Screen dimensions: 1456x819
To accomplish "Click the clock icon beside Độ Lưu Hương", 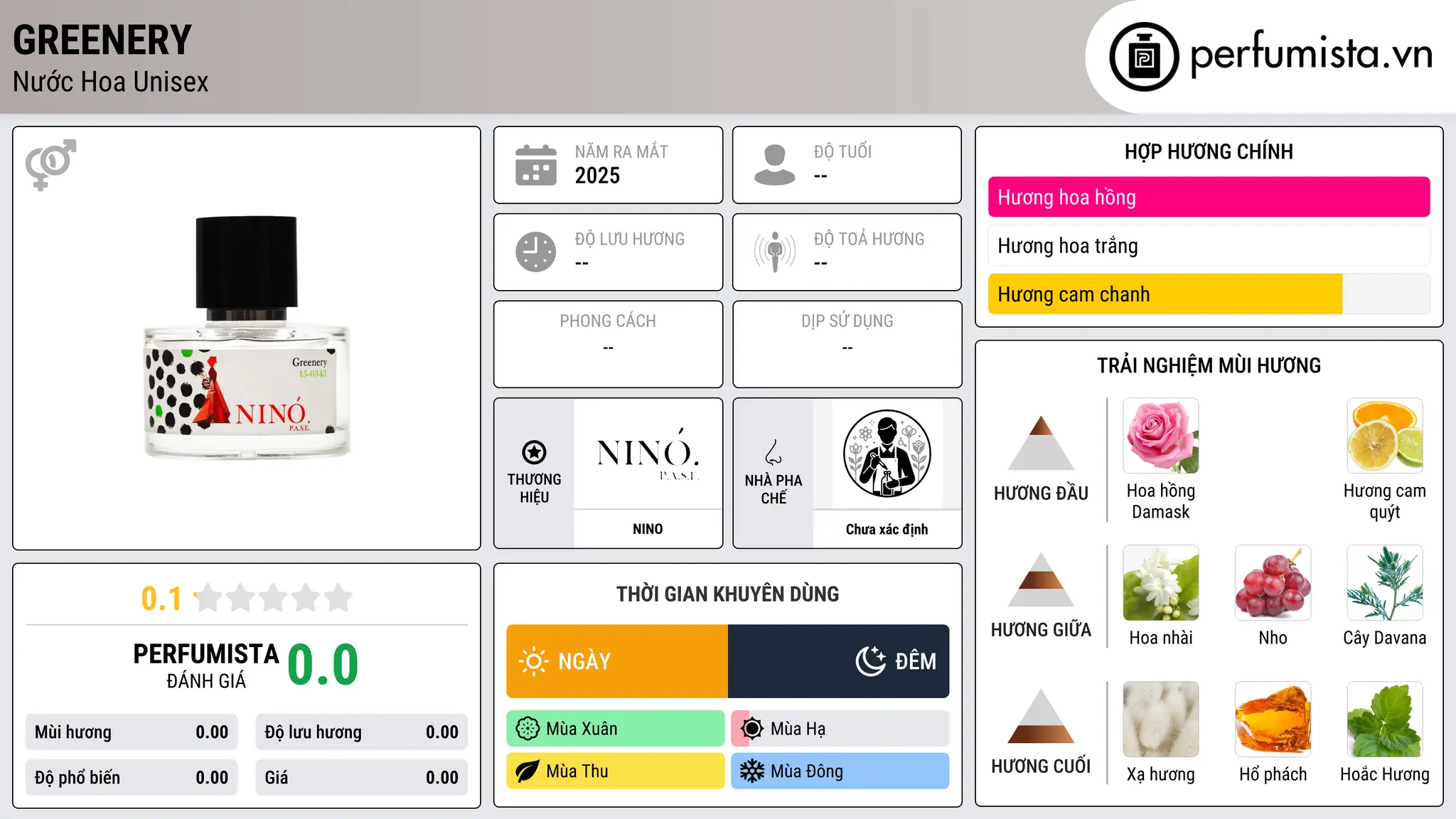I will (x=536, y=252).
